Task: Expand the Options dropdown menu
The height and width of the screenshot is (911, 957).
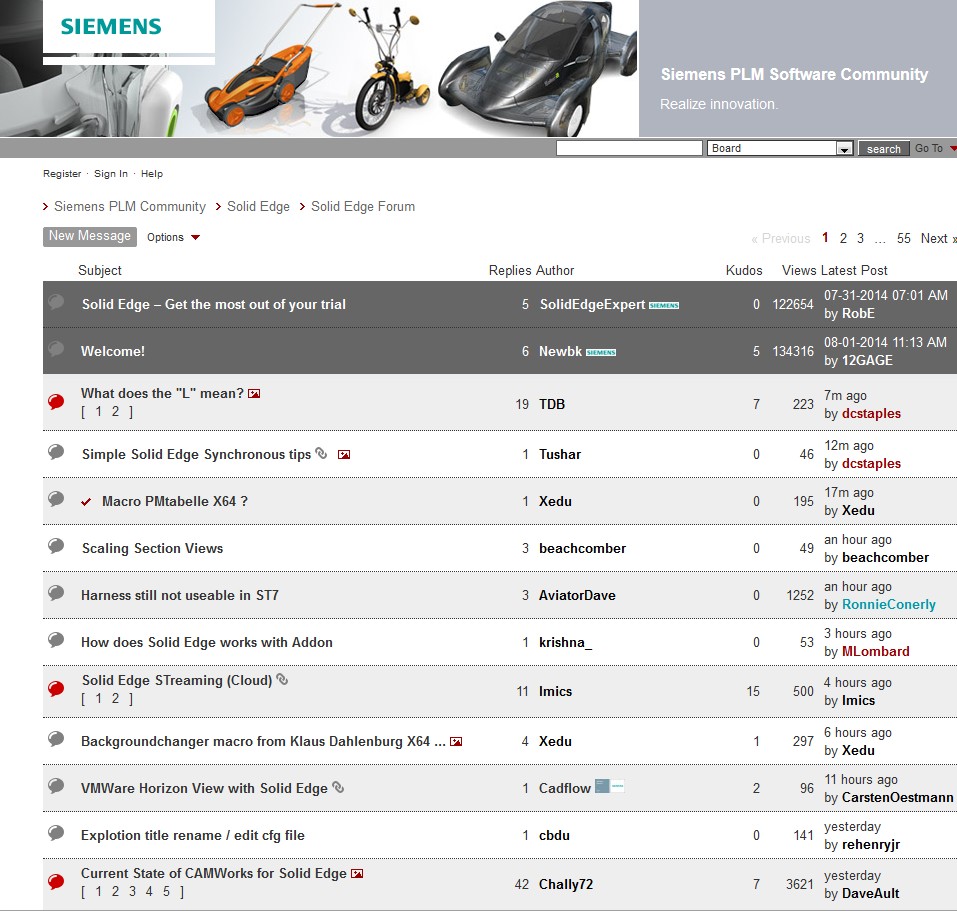Action: click(173, 237)
